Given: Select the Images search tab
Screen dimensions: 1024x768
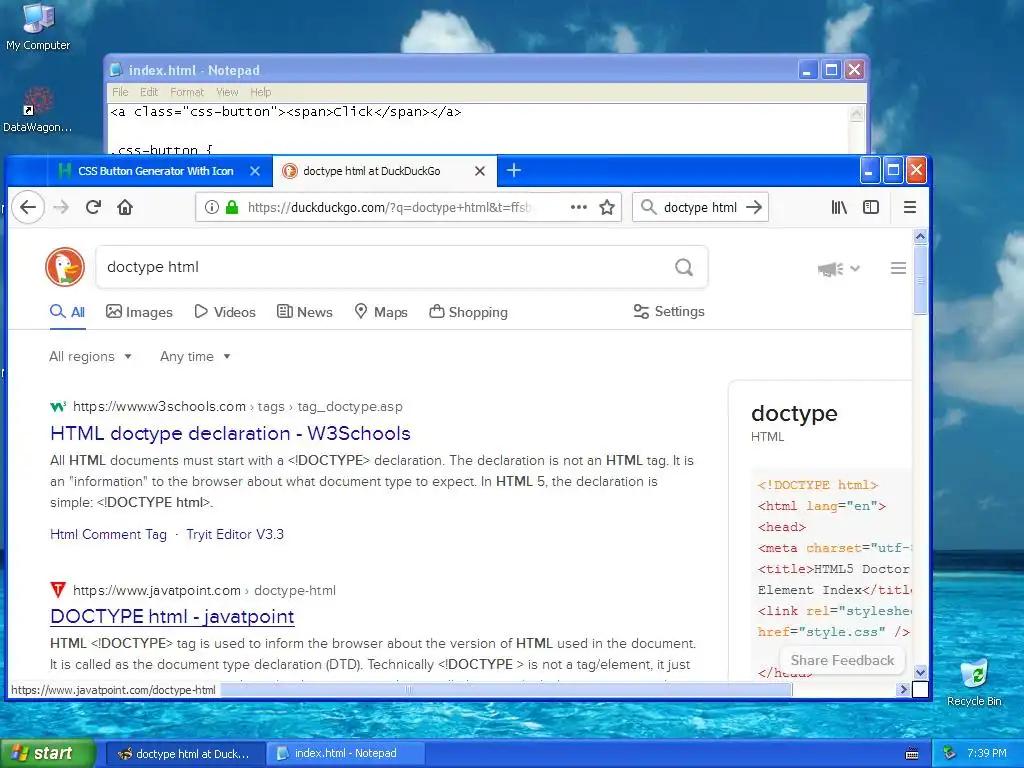Looking at the screenshot, I should point(139,312).
